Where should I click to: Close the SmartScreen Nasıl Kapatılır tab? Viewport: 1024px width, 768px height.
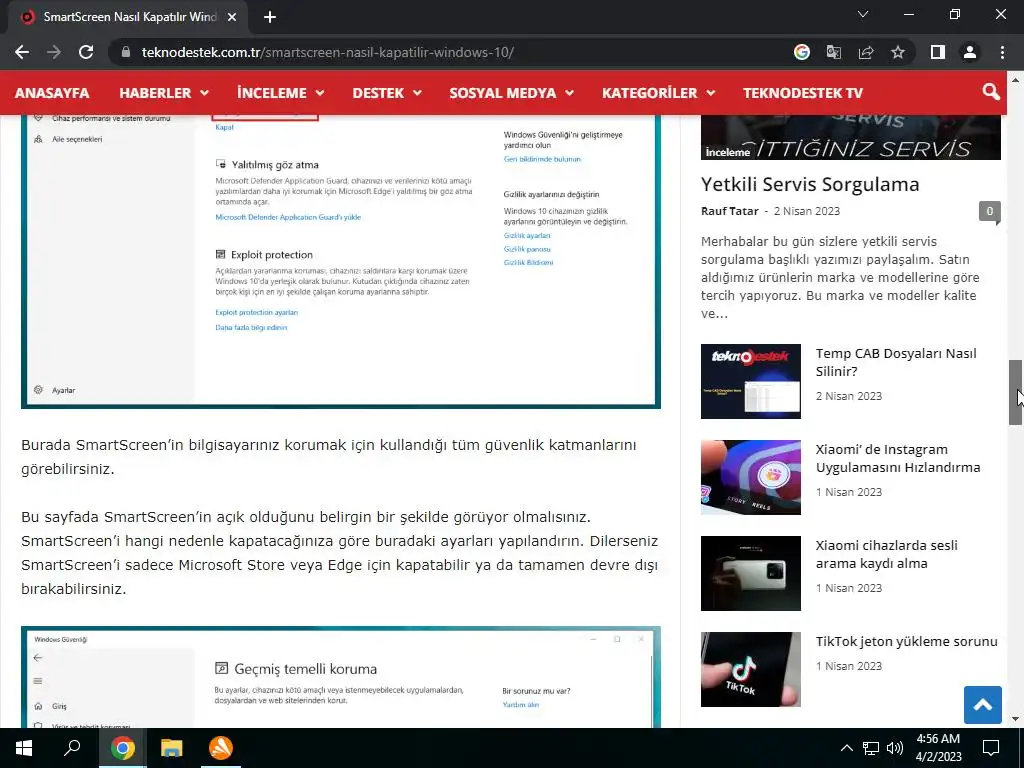click(232, 17)
